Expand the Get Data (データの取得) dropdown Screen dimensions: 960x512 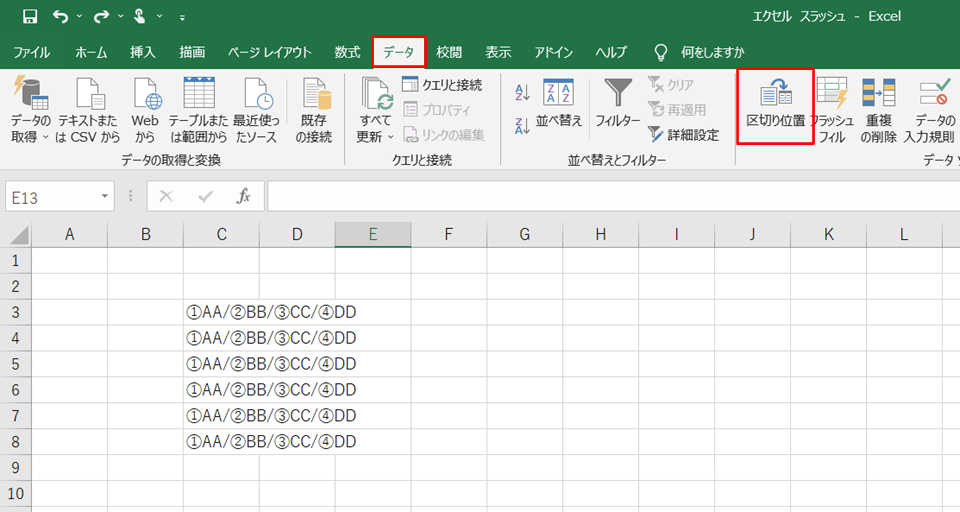pos(30,136)
